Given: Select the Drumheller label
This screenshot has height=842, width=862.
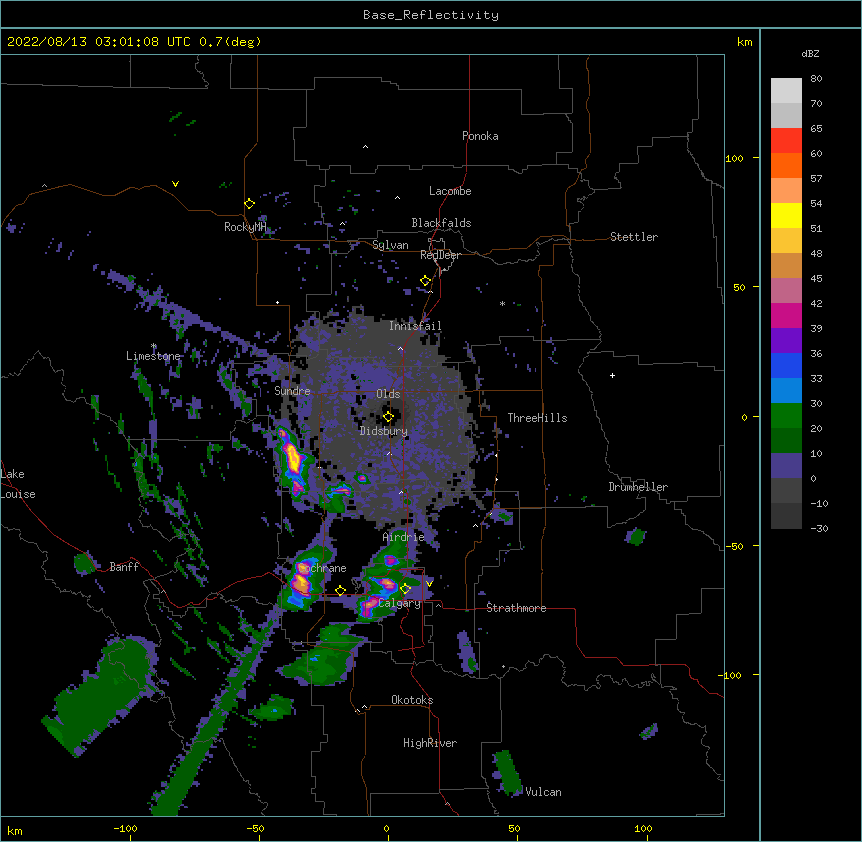Looking at the screenshot, I should tap(638, 487).
